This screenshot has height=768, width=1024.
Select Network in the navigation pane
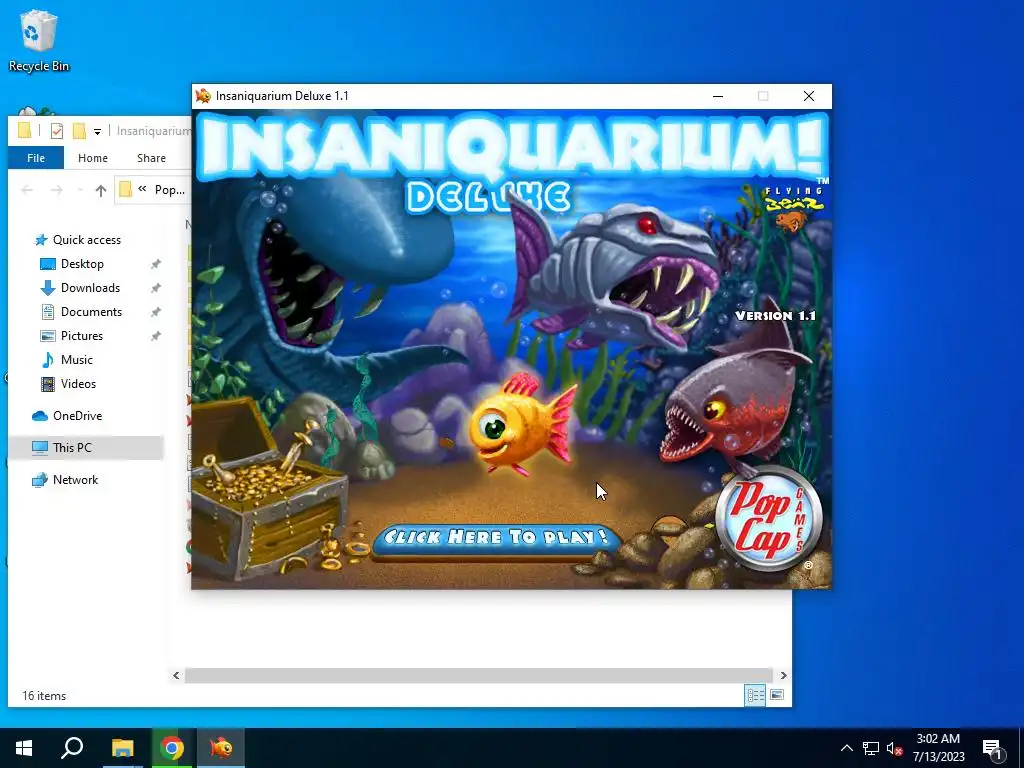pos(75,480)
